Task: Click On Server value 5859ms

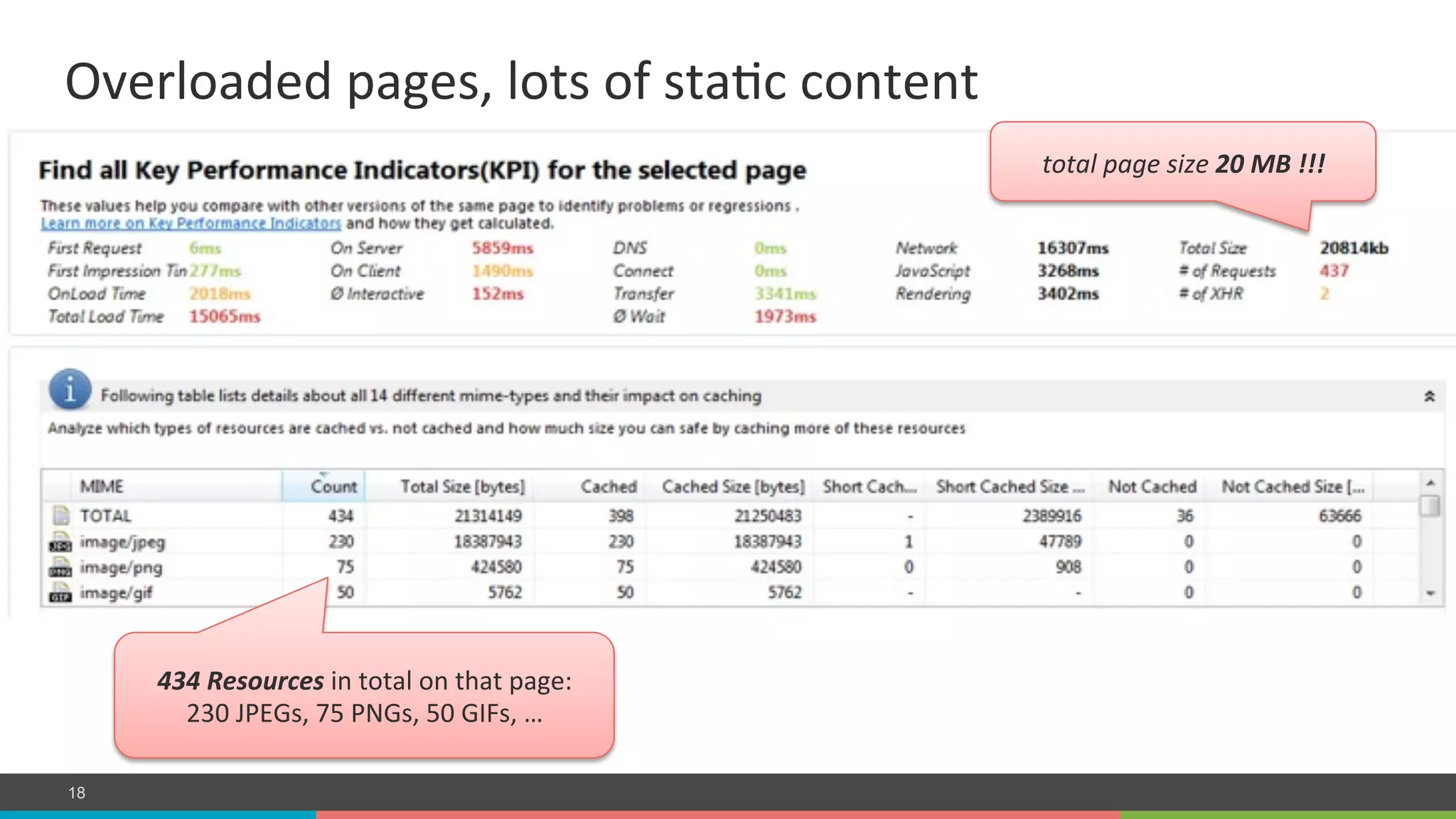Action: [x=503, y=248]
